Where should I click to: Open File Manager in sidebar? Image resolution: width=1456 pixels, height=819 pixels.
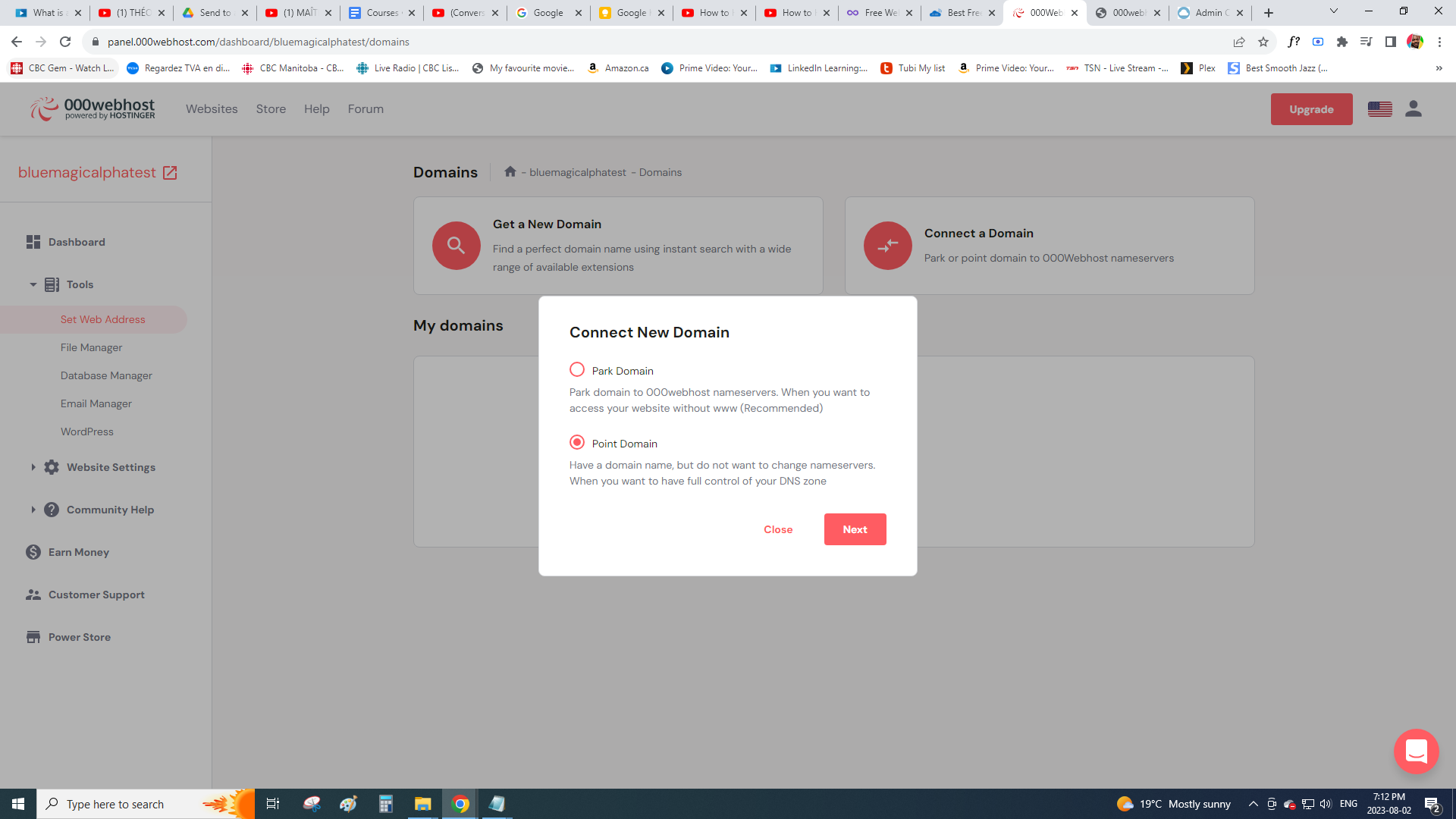point(91,347)
